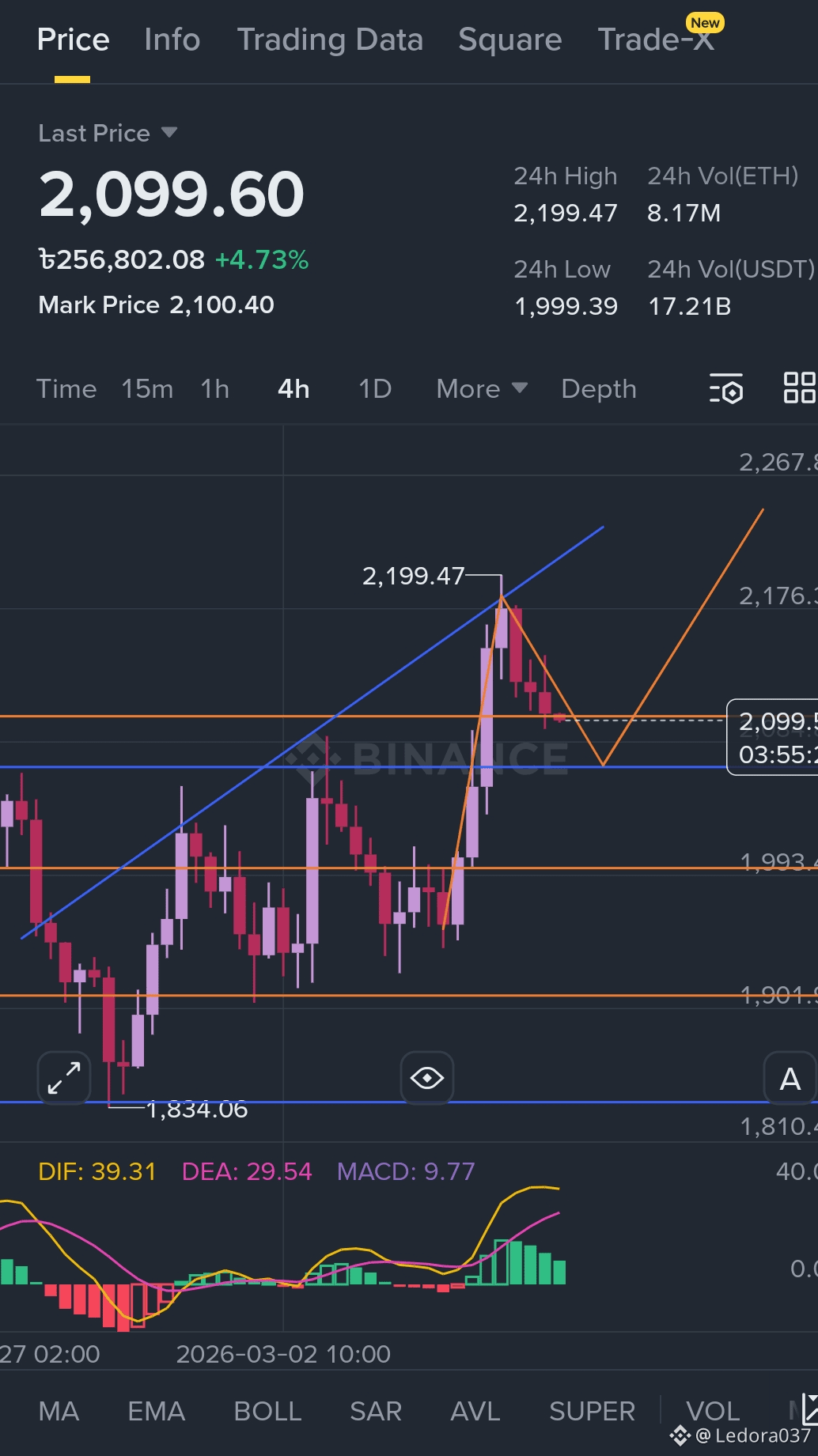Tap the 24h Vol(ETH) 8.17M value
This screenshot has width=818, height=1456.
coord(684,213)
